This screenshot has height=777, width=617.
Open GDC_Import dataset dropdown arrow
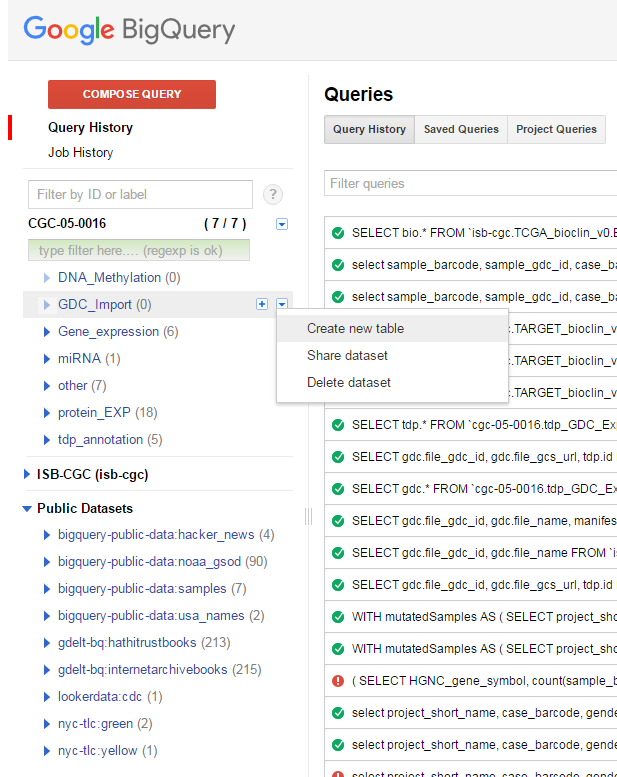point(282,304)
